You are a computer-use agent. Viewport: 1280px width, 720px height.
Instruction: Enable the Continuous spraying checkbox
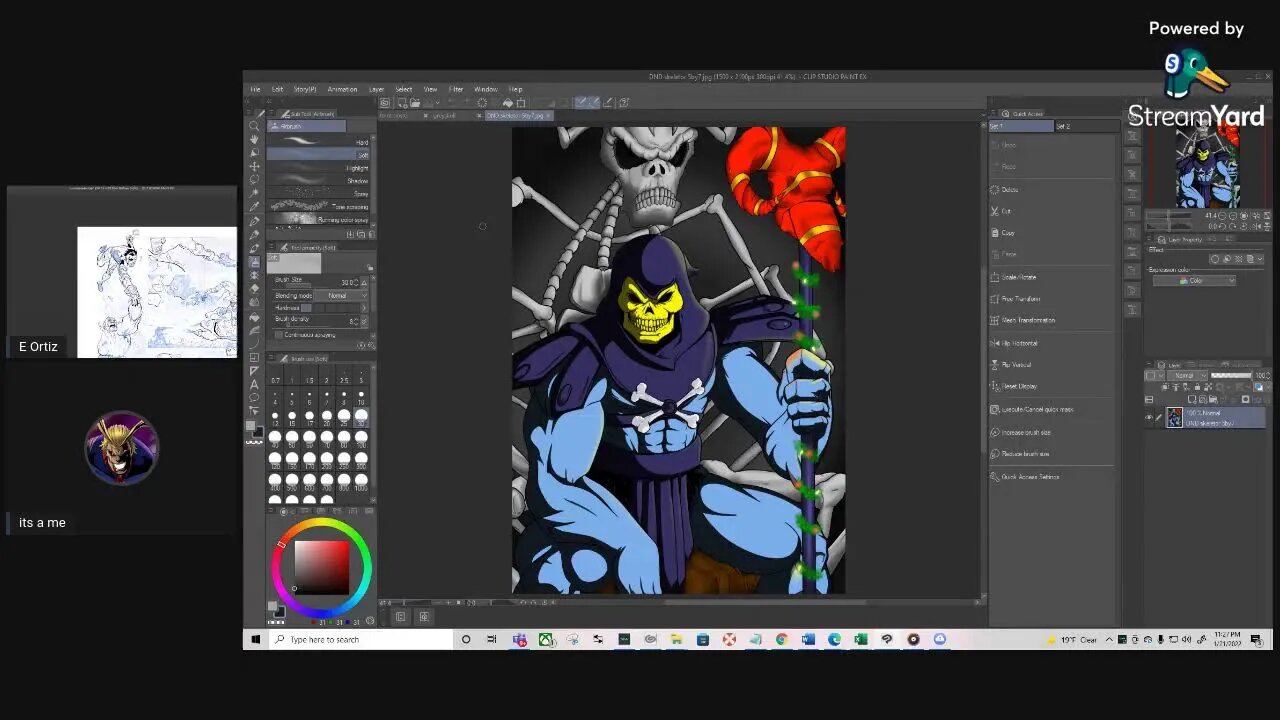280,334
